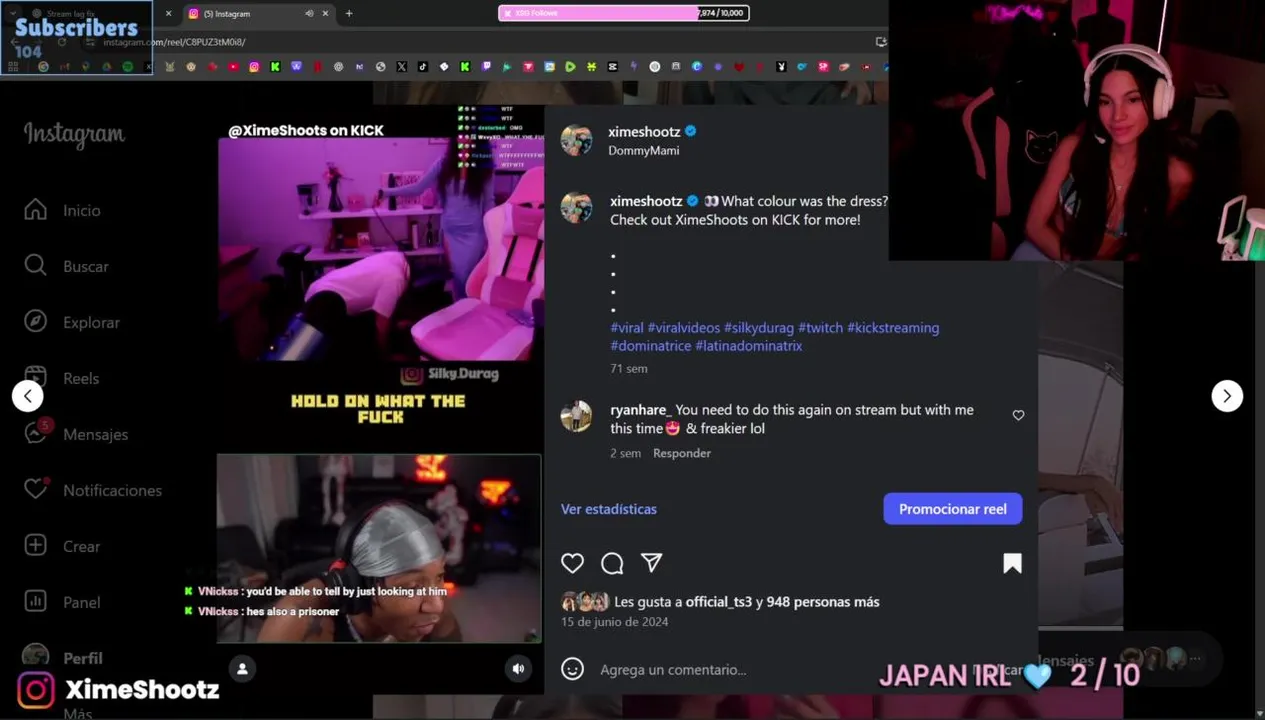Open ximeshootz username in reel header
1265x720 pixels.
[x=644, y=132]
